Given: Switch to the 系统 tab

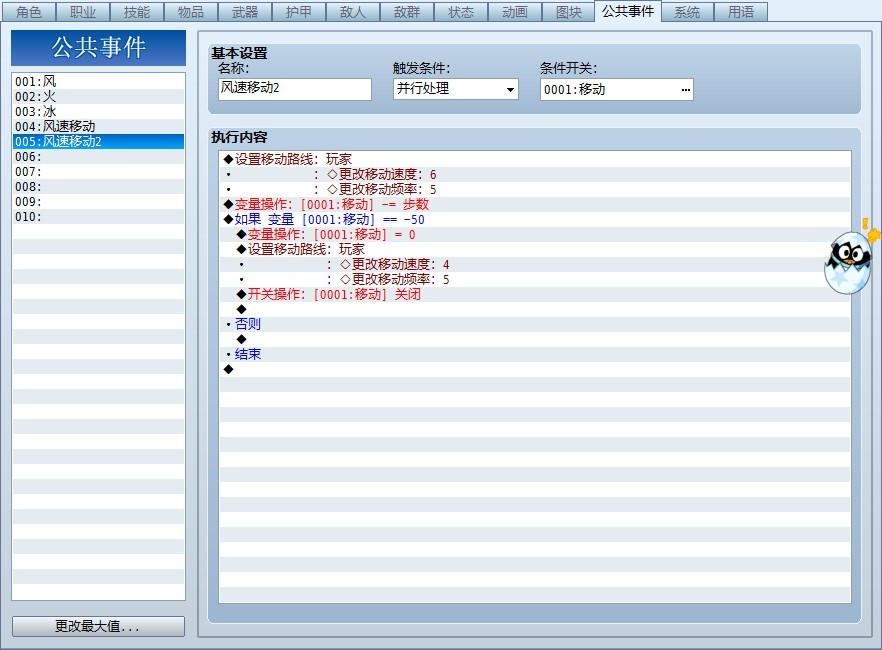Looking at the screenshot, I should pyautogui.click(x=687, y=12).
